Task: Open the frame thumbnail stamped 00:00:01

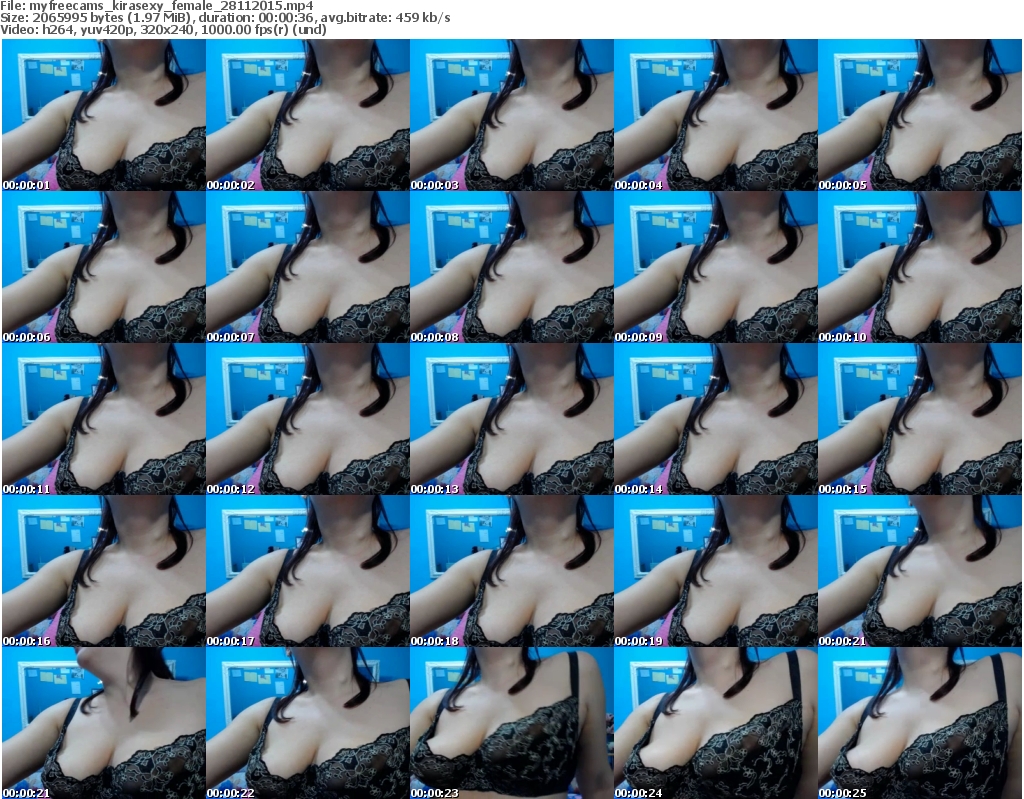Action: [104, 115]
